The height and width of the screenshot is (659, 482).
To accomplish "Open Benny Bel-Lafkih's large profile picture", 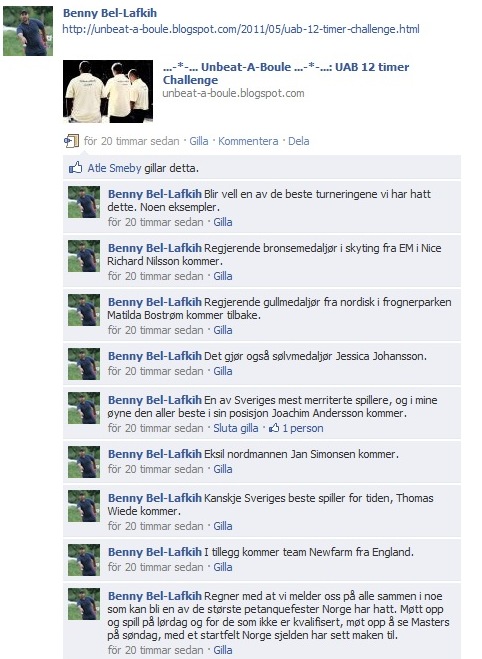I will [x=28, y=31].
